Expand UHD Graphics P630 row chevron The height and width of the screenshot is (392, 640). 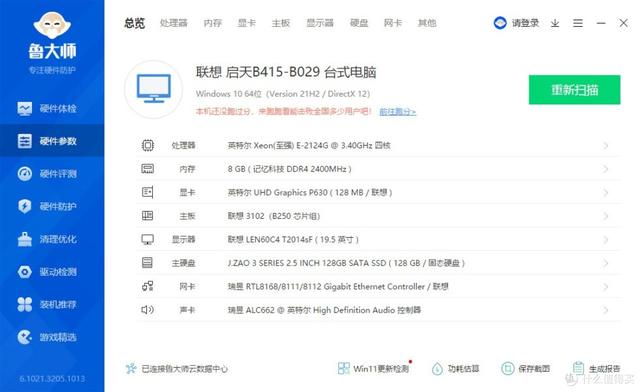click(x=606, y=192)
